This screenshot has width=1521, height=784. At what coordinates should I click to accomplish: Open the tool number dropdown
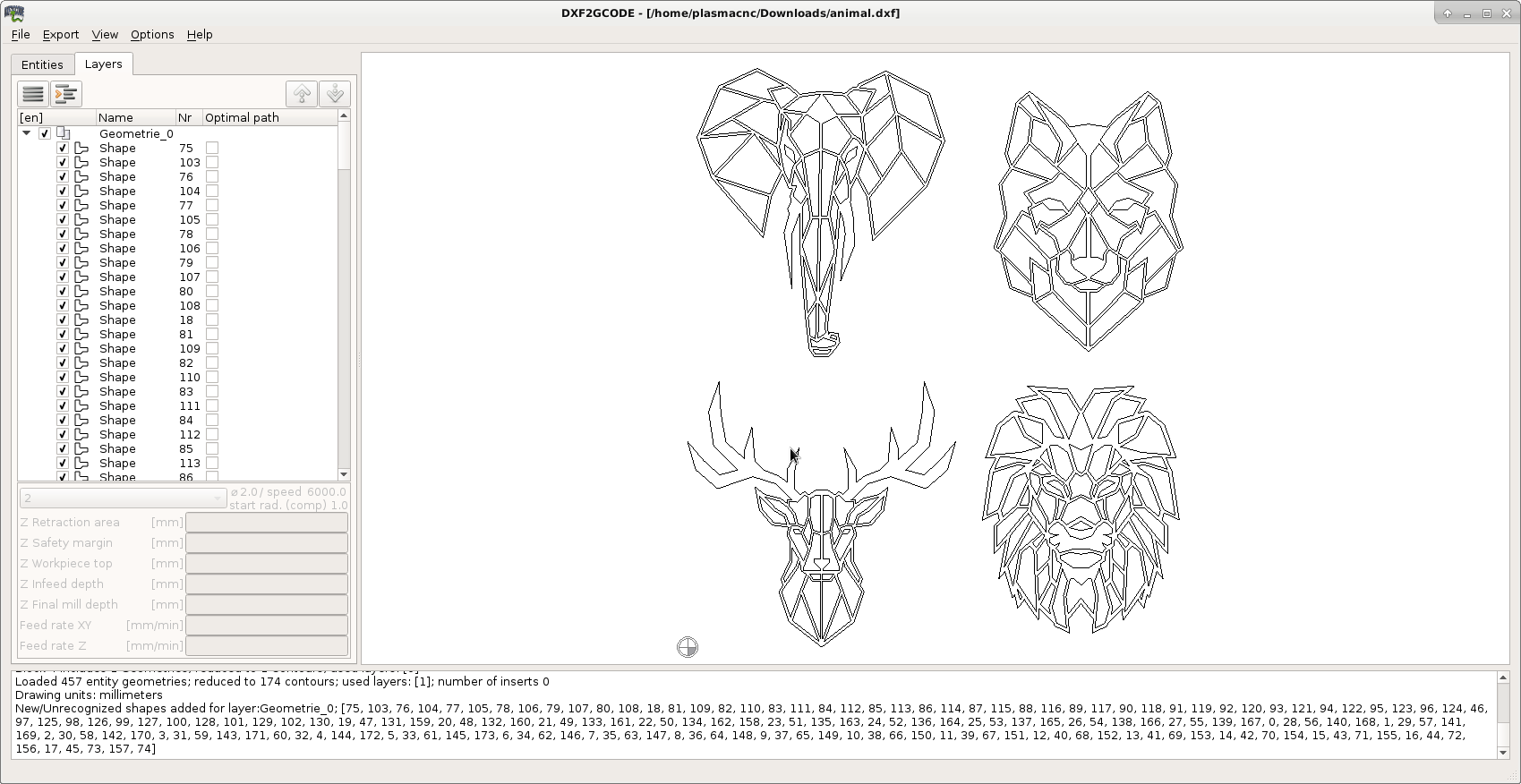[x=122, y=498]
